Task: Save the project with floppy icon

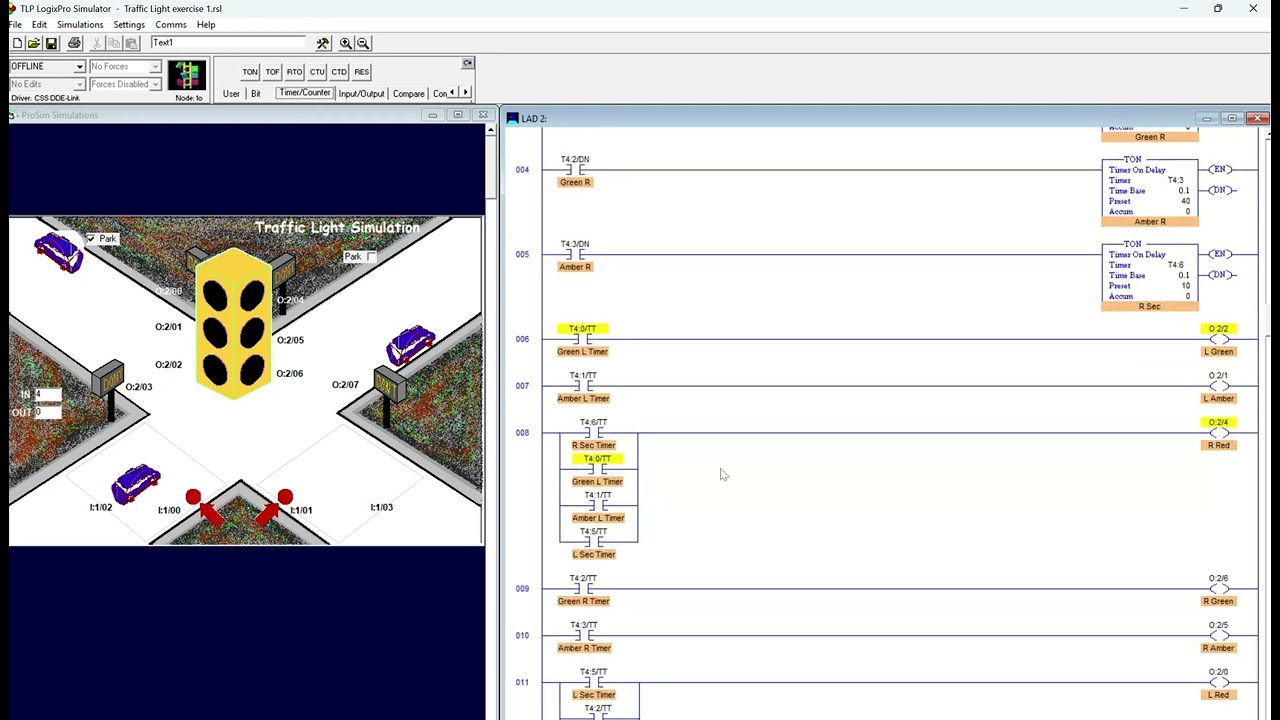Action: pyautogui.click(x=51, y=43)
